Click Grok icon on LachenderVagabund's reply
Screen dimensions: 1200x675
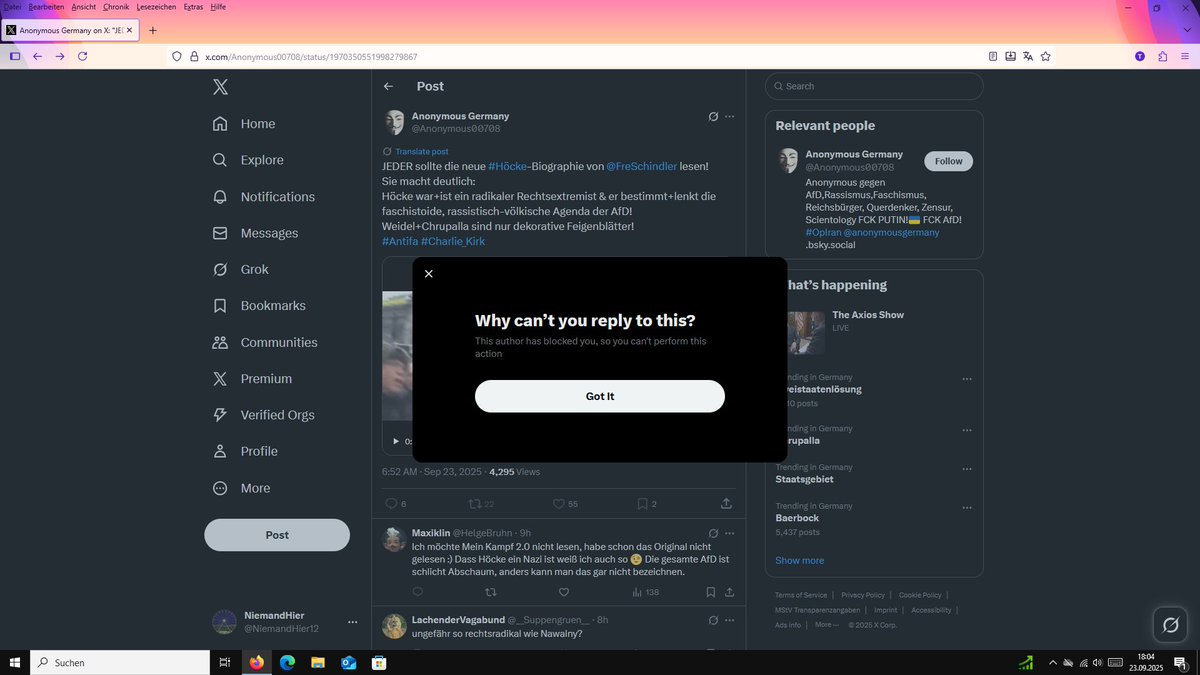coord(713,620)
